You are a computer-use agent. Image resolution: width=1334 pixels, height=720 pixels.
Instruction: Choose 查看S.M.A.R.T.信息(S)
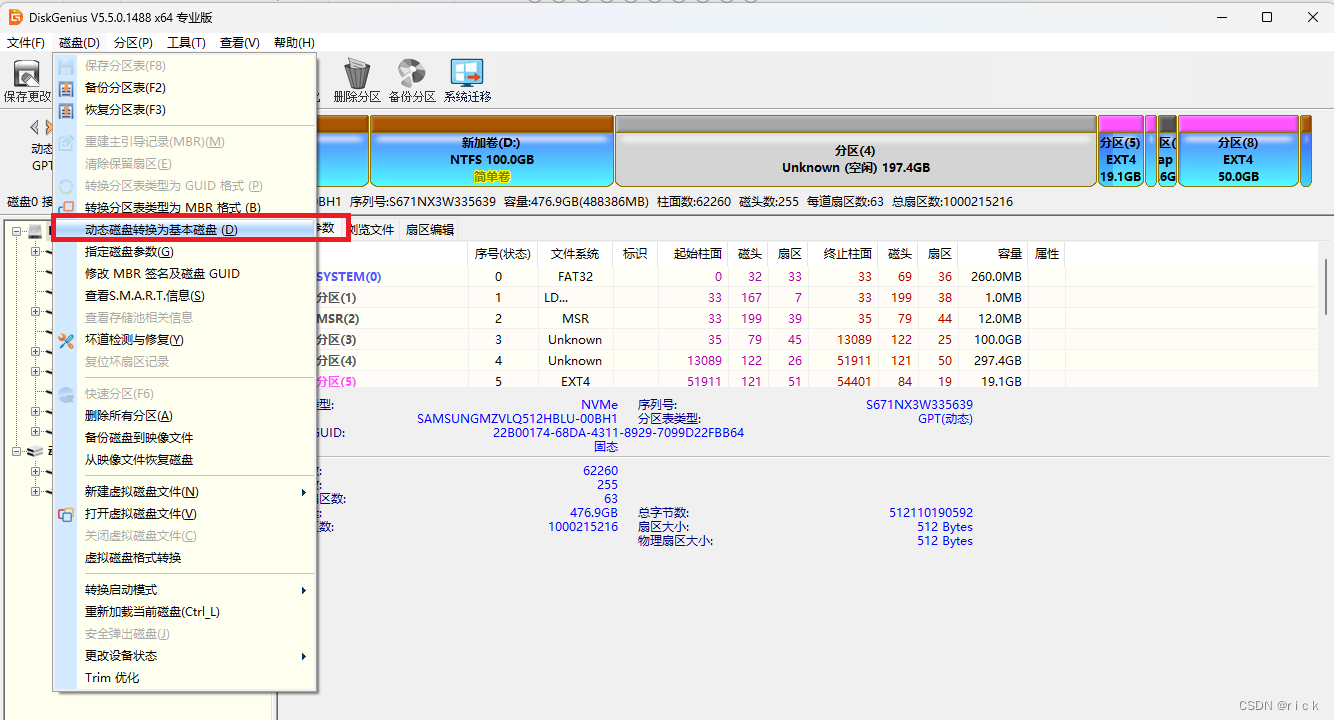click(185, 296)
